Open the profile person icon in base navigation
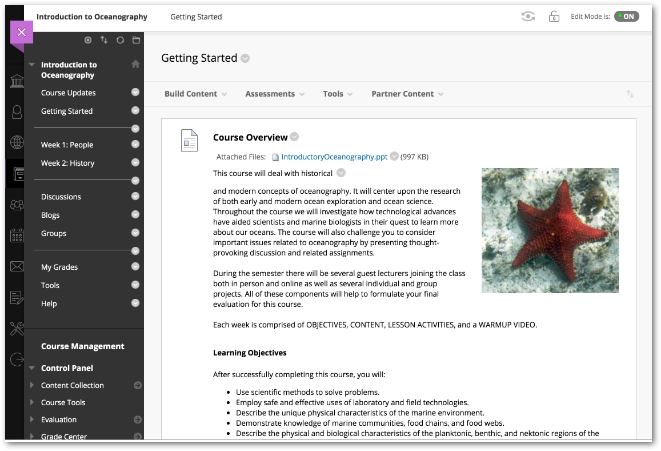Image resolution: width=661 pixels, height=451 pixels. tap(17, 112)
